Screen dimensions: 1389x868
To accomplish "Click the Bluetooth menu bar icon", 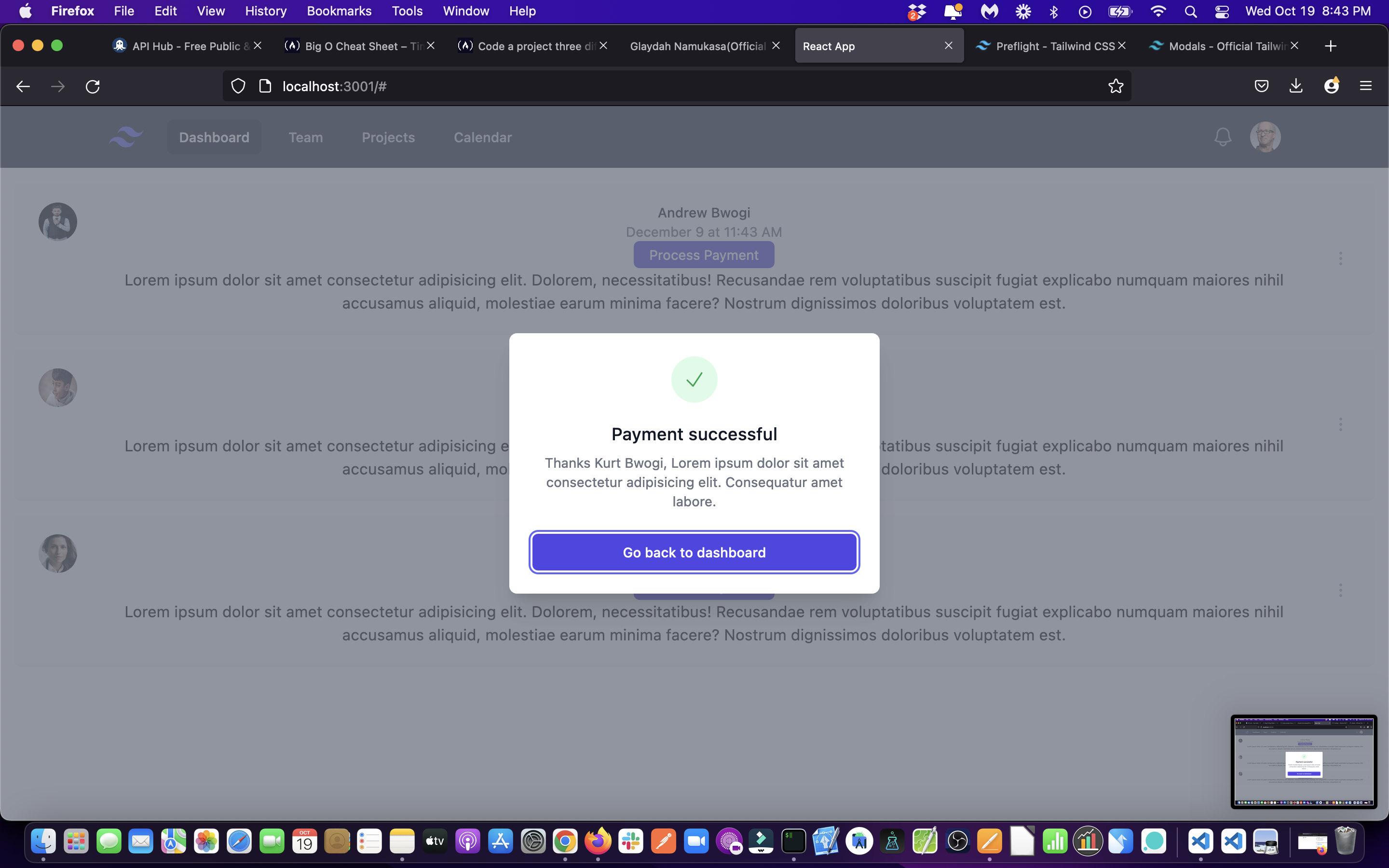I will pos(1053,11).
